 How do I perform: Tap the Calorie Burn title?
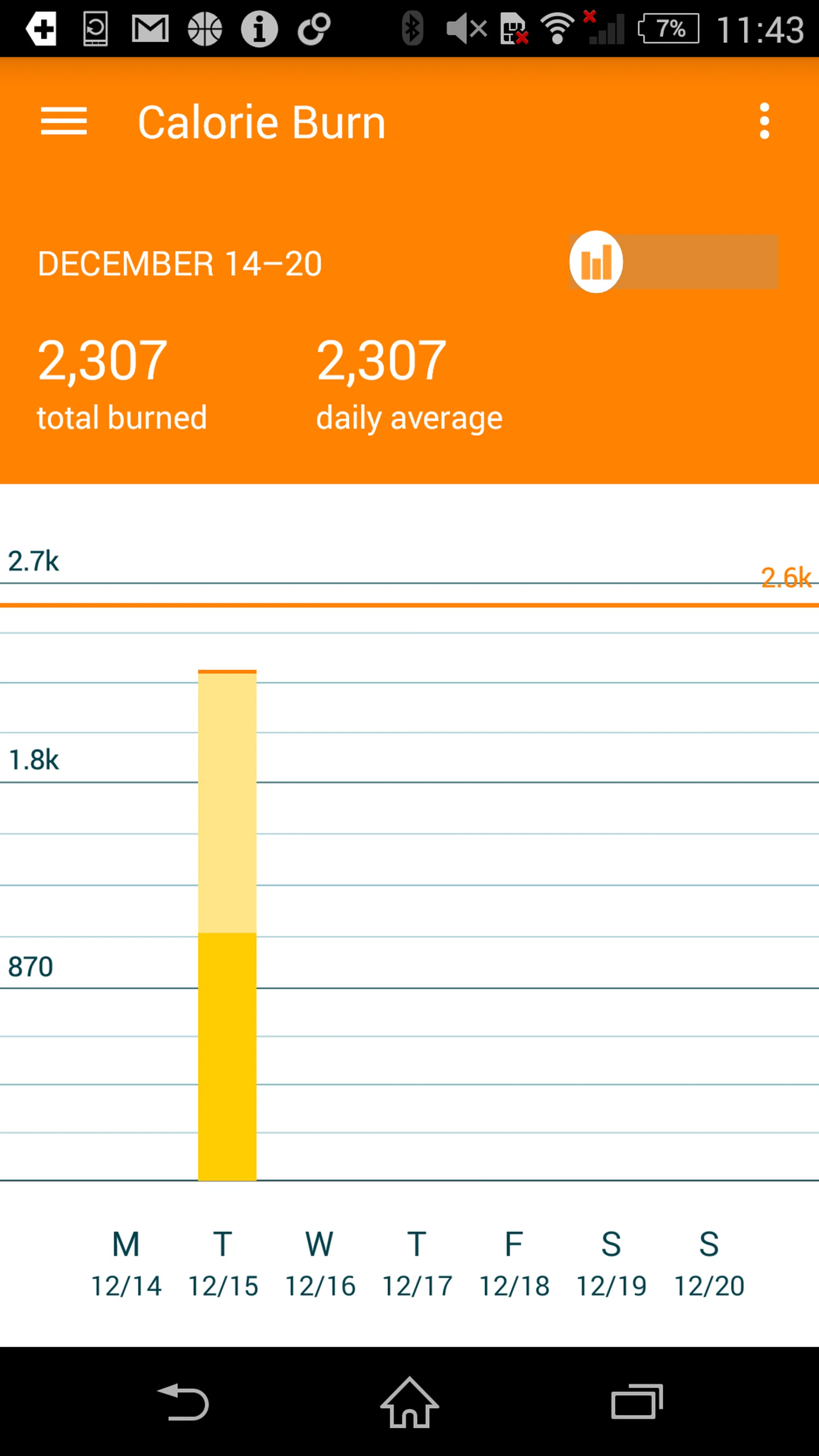261,122
